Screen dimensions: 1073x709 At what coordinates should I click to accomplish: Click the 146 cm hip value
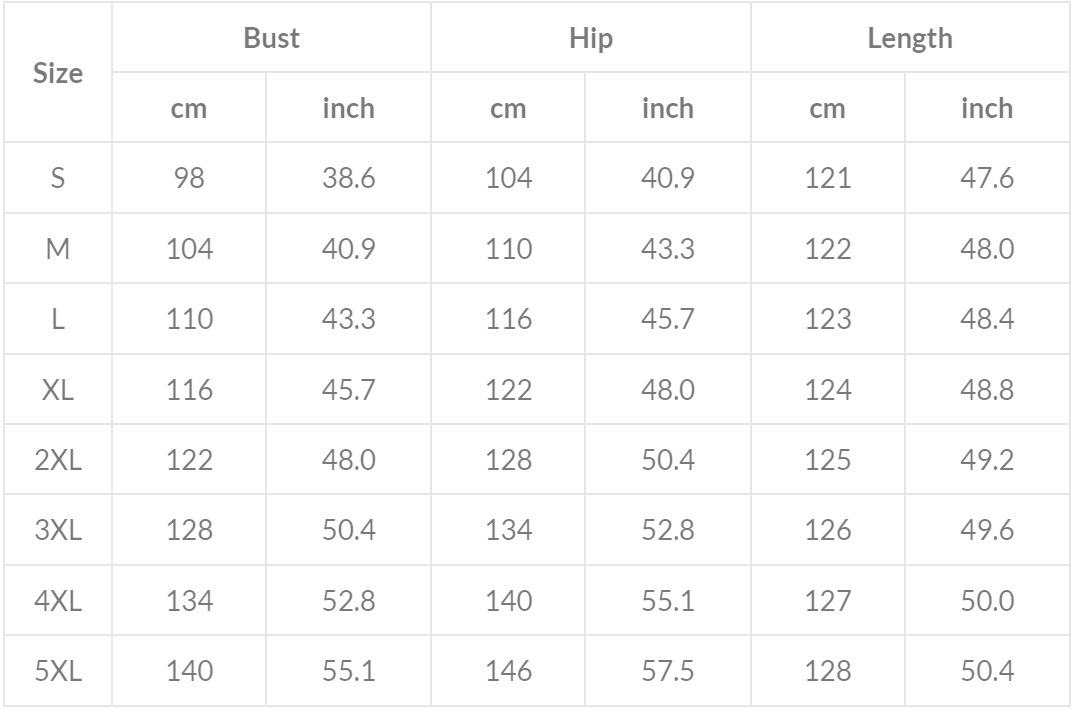pos(508,670)
